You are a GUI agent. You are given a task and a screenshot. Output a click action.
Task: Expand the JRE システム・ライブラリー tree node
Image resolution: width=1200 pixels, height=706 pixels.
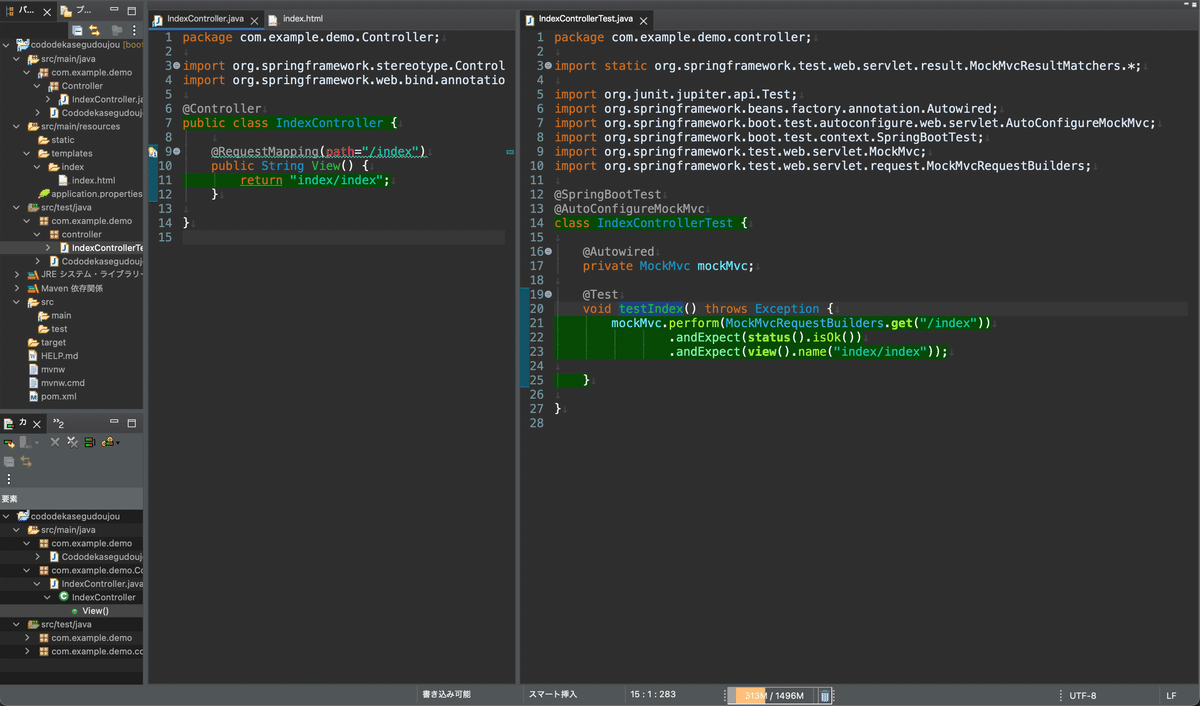tap(17, 274)
